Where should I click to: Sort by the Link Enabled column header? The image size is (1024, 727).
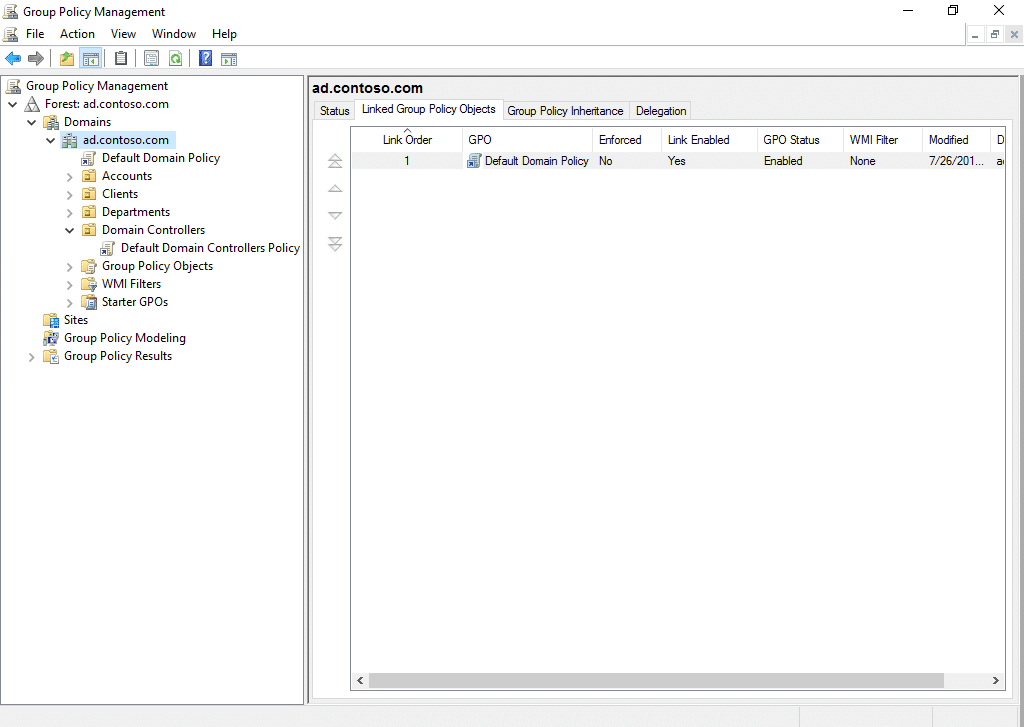click(709, 139)
